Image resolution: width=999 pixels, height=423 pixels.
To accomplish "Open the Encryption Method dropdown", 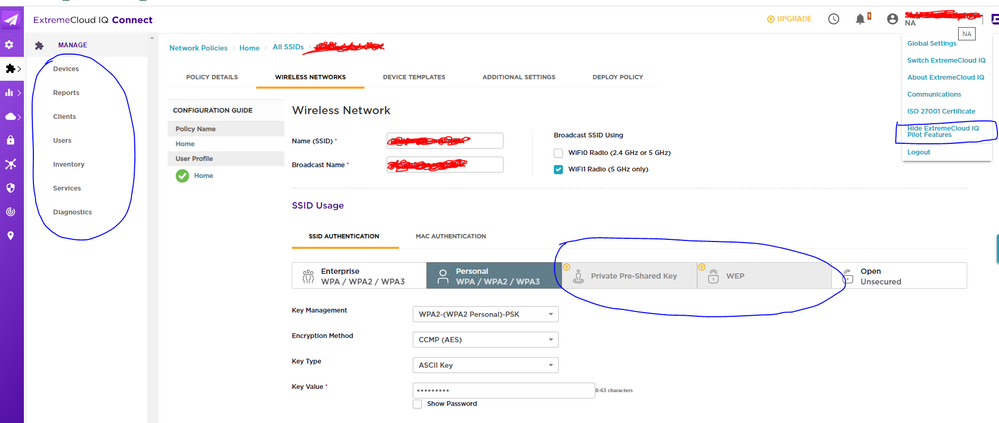I will point(485,340).
